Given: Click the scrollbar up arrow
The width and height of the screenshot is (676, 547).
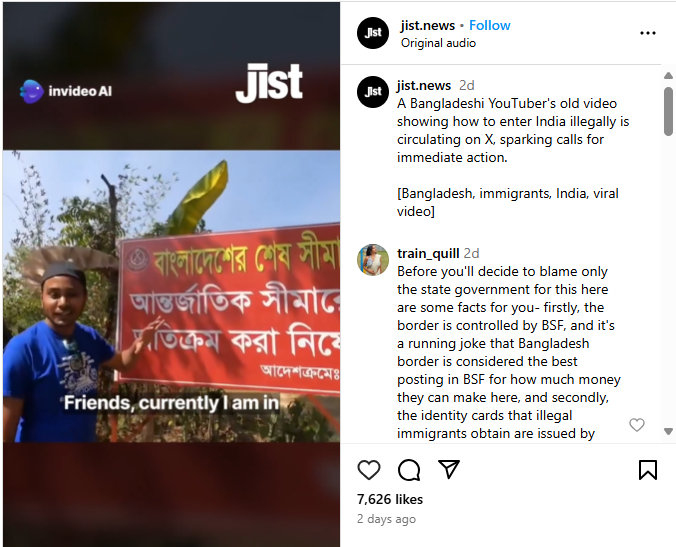Looking at the screenshot, I should (668, 76).
